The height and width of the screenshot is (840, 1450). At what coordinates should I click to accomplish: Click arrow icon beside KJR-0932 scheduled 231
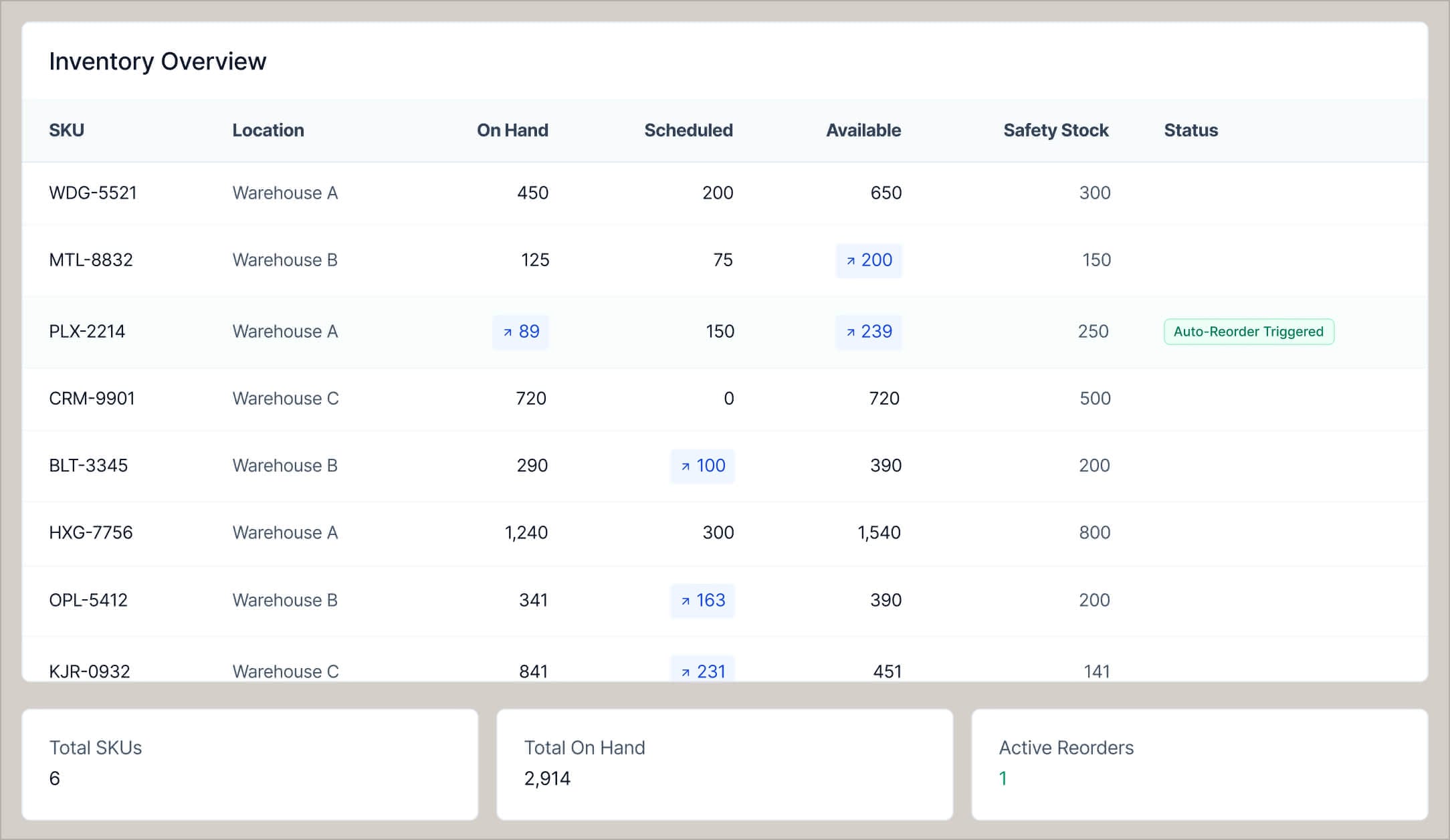(x=686, y=672)
